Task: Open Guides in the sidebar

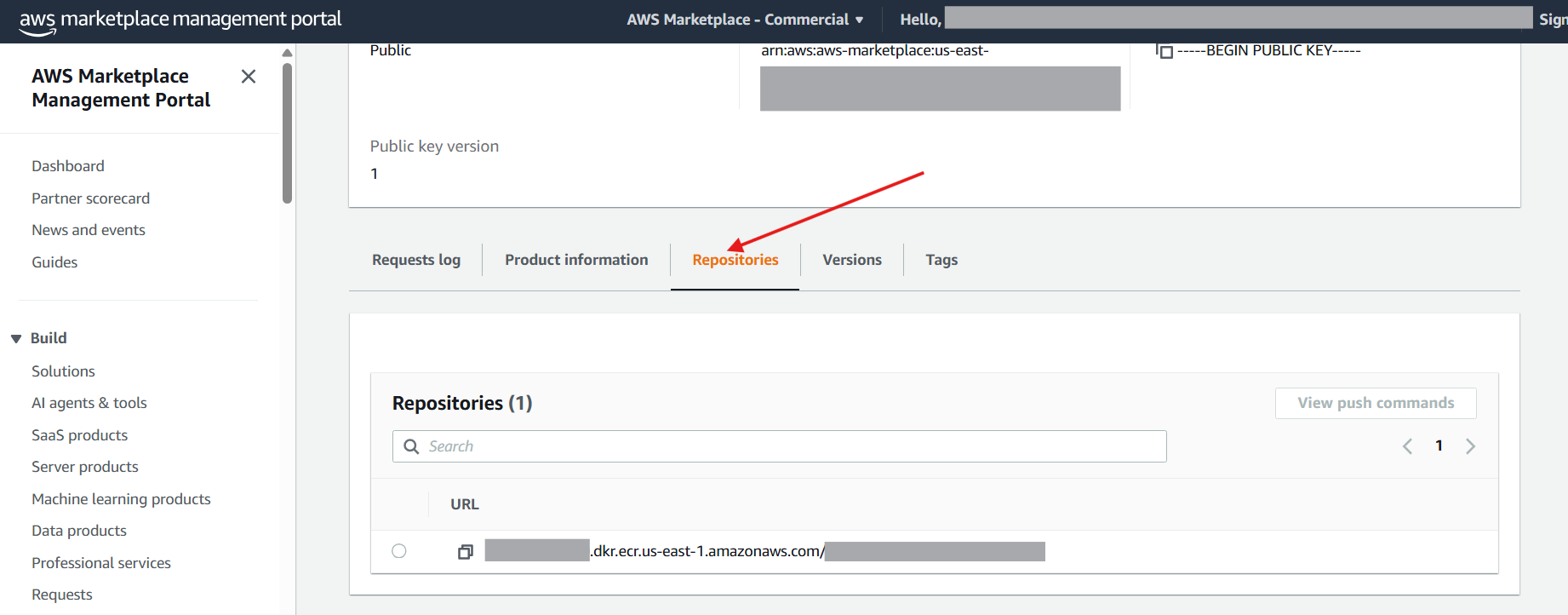Action: pos(54,262)
